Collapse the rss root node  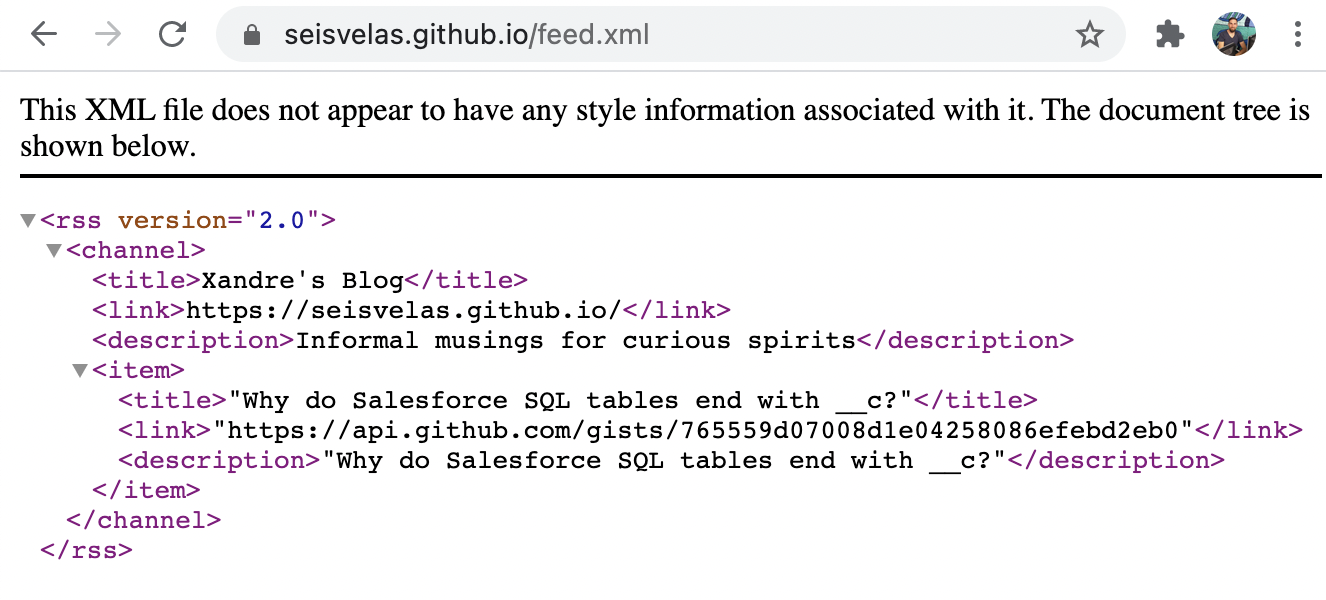[x=28, y=220]
